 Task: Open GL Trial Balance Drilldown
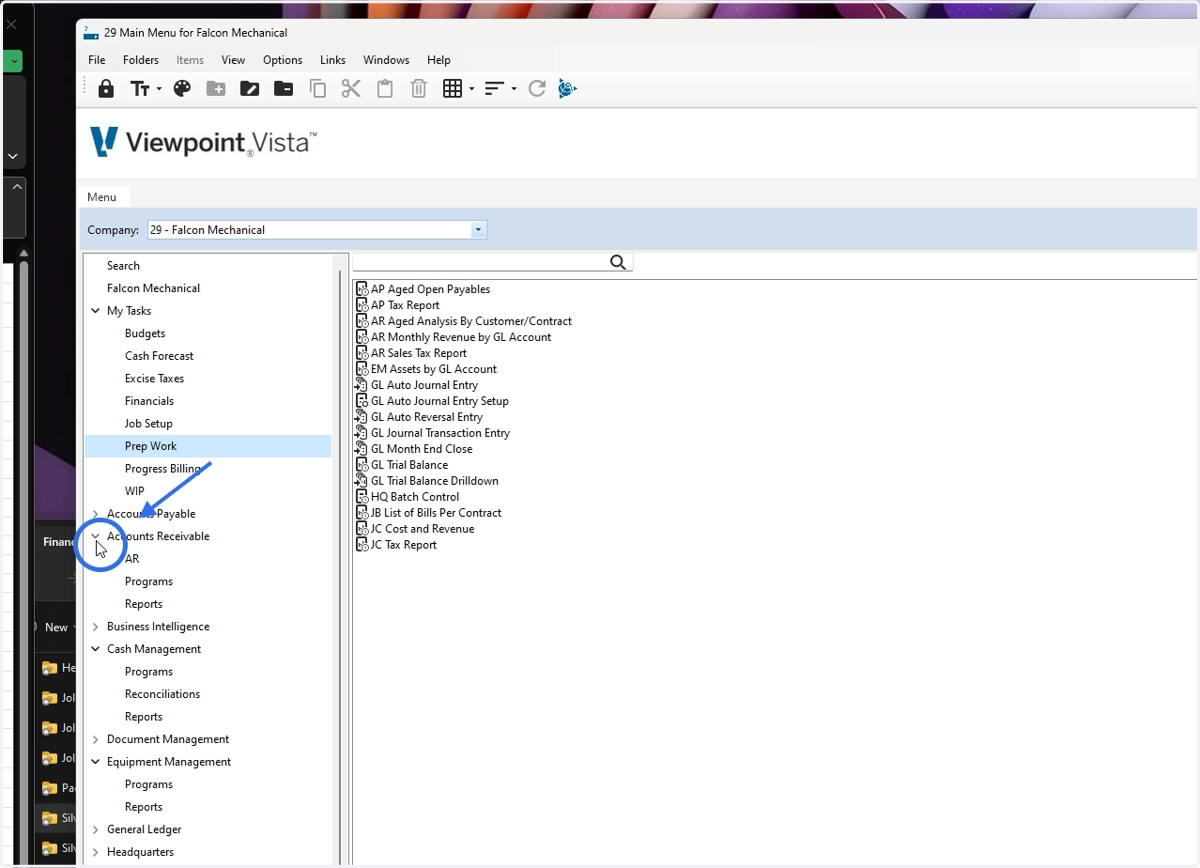coord(434,481)
